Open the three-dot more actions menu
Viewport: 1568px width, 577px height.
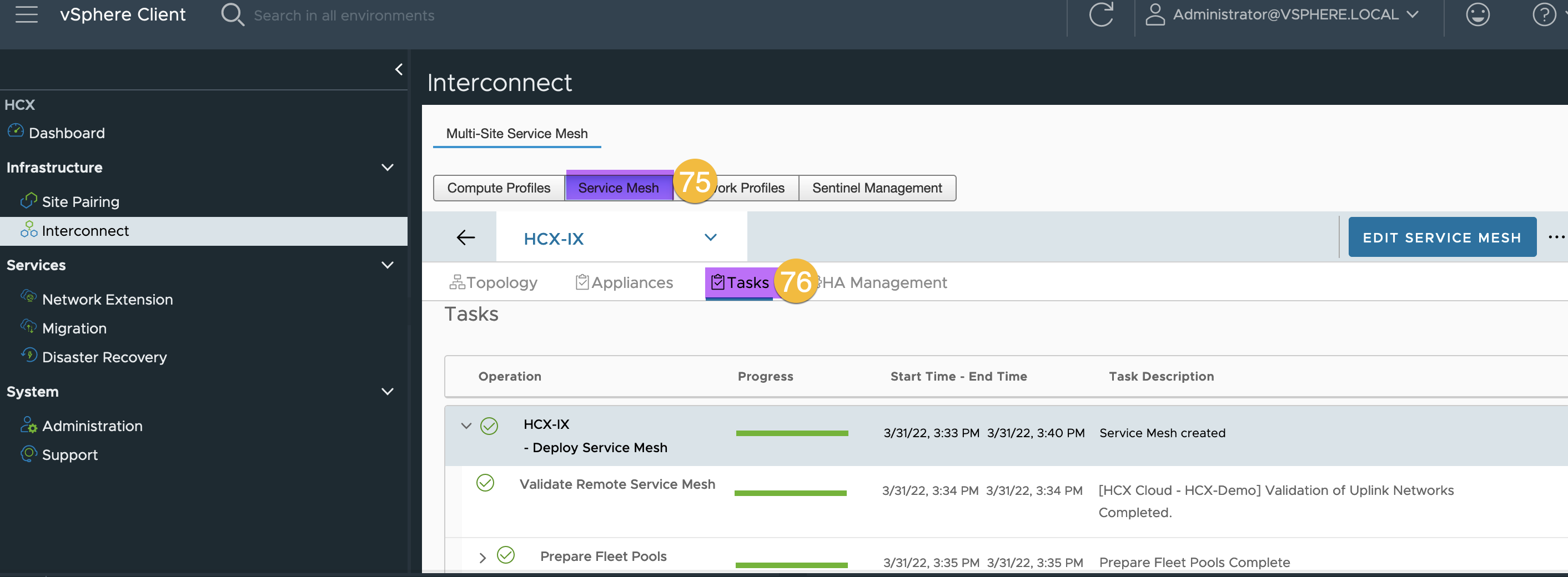tap(1556, 237)
